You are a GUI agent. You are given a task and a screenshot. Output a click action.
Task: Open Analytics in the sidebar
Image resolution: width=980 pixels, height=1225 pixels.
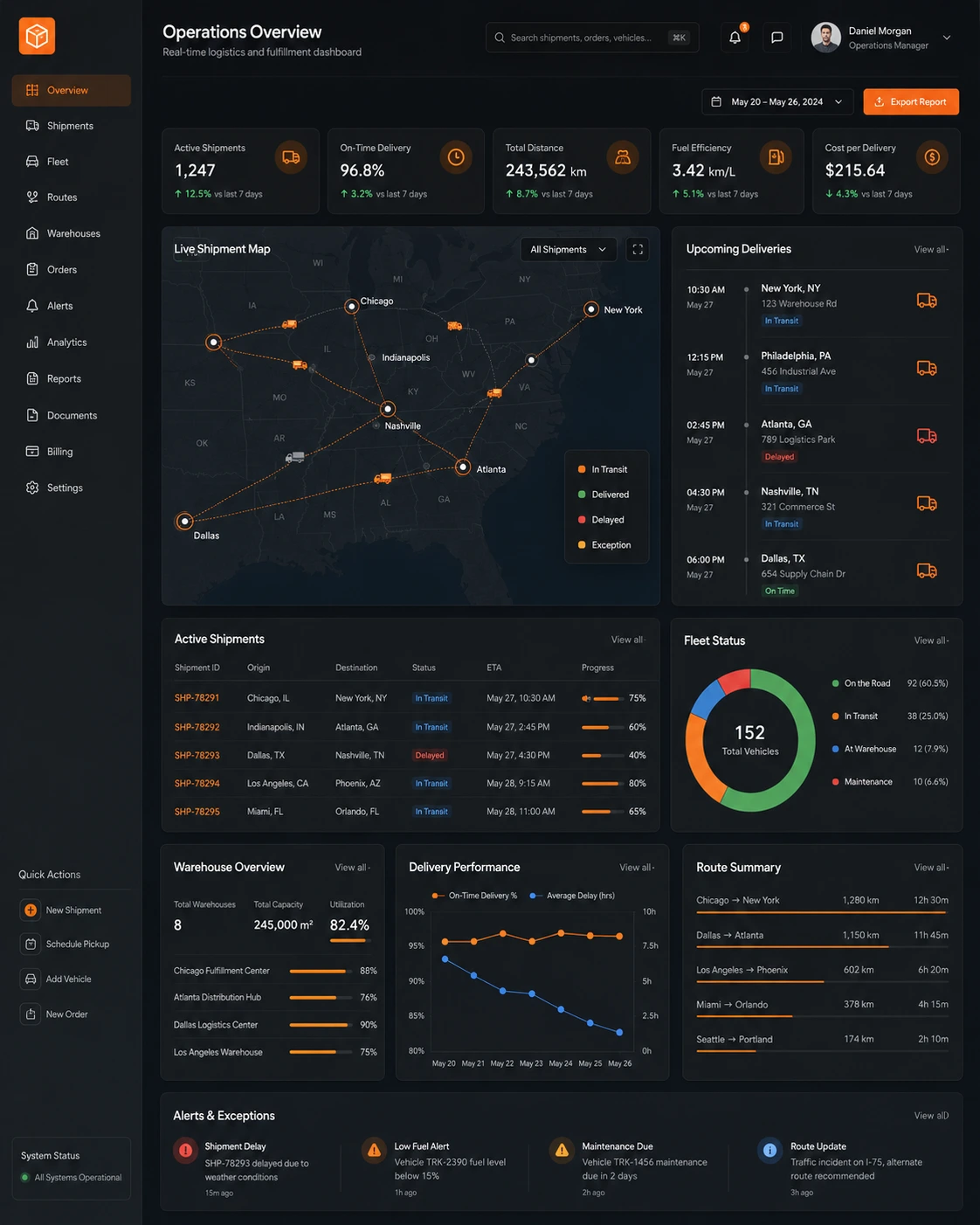72,343
